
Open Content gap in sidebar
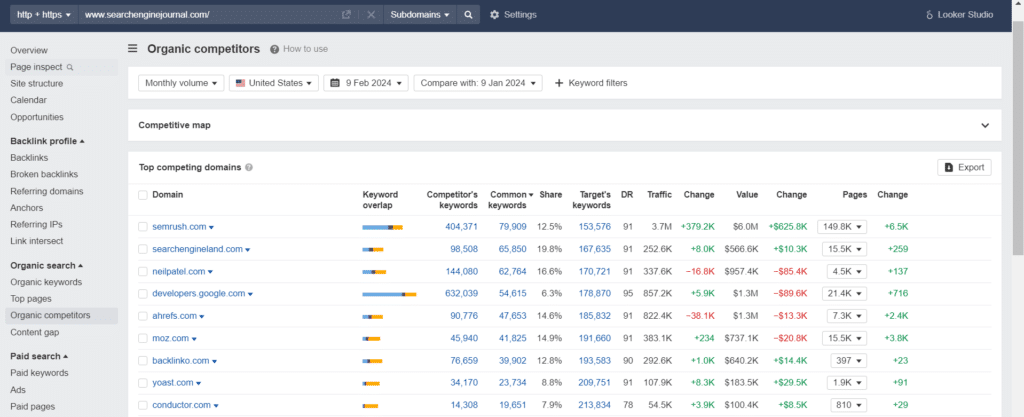[35, 332]
